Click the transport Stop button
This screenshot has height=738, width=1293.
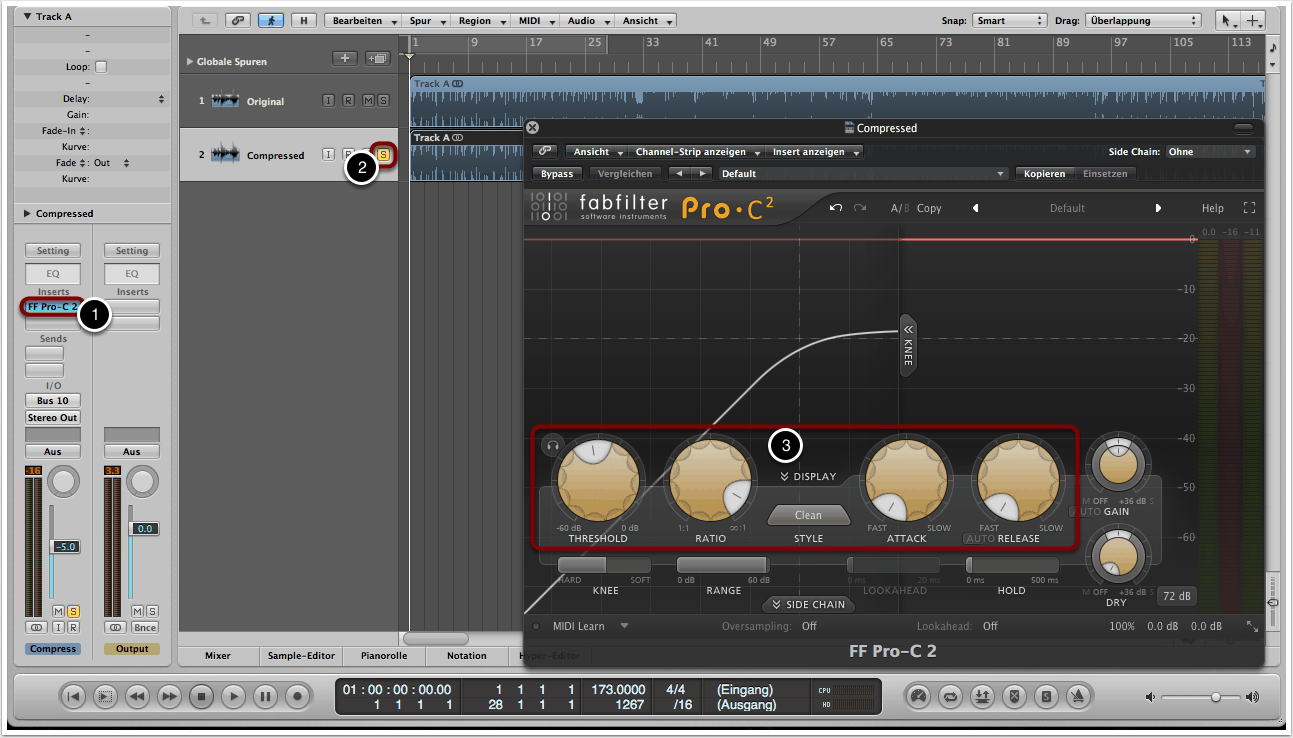201,695
